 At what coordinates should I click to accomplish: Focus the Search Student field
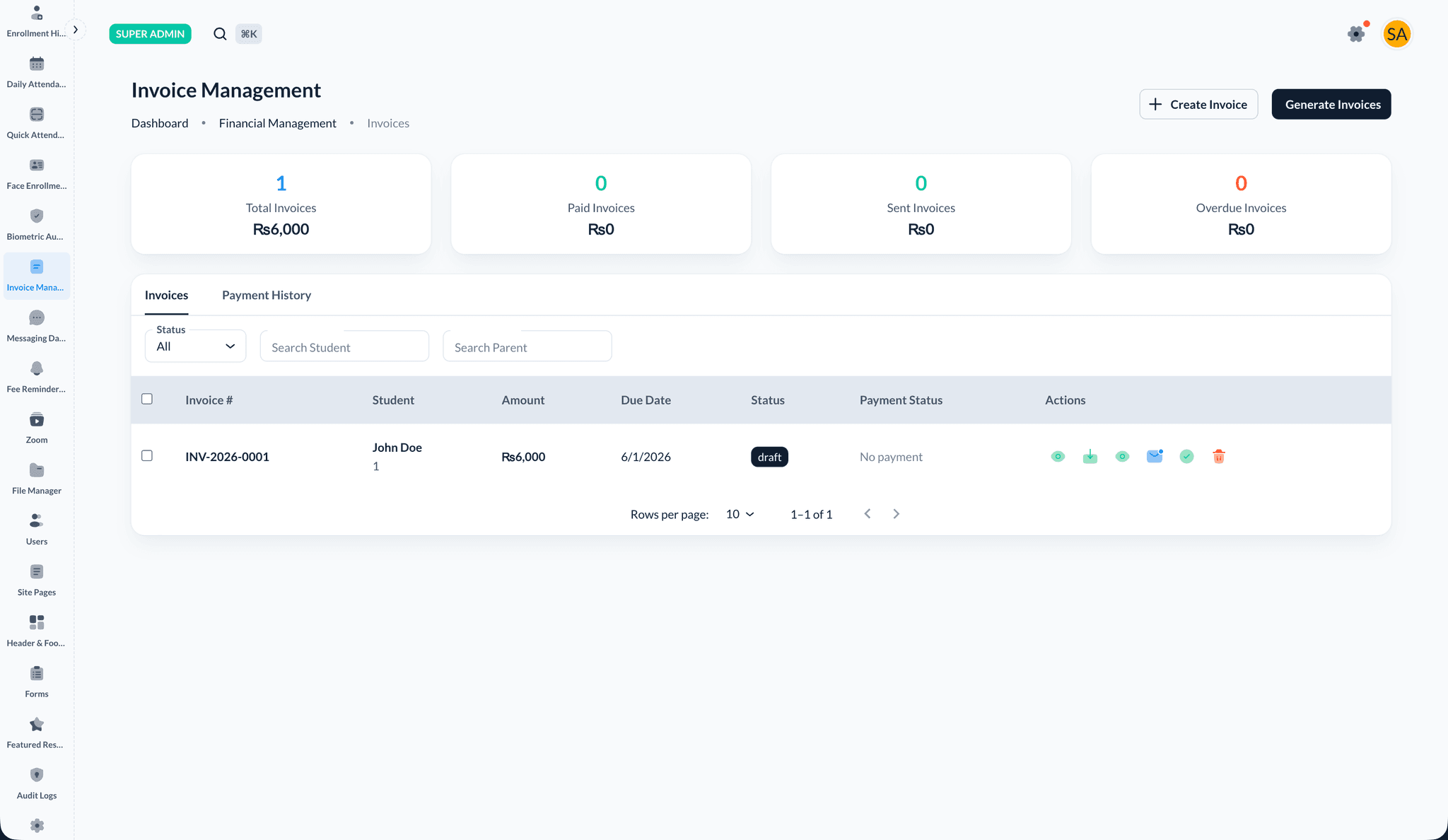tap(344, 346)
